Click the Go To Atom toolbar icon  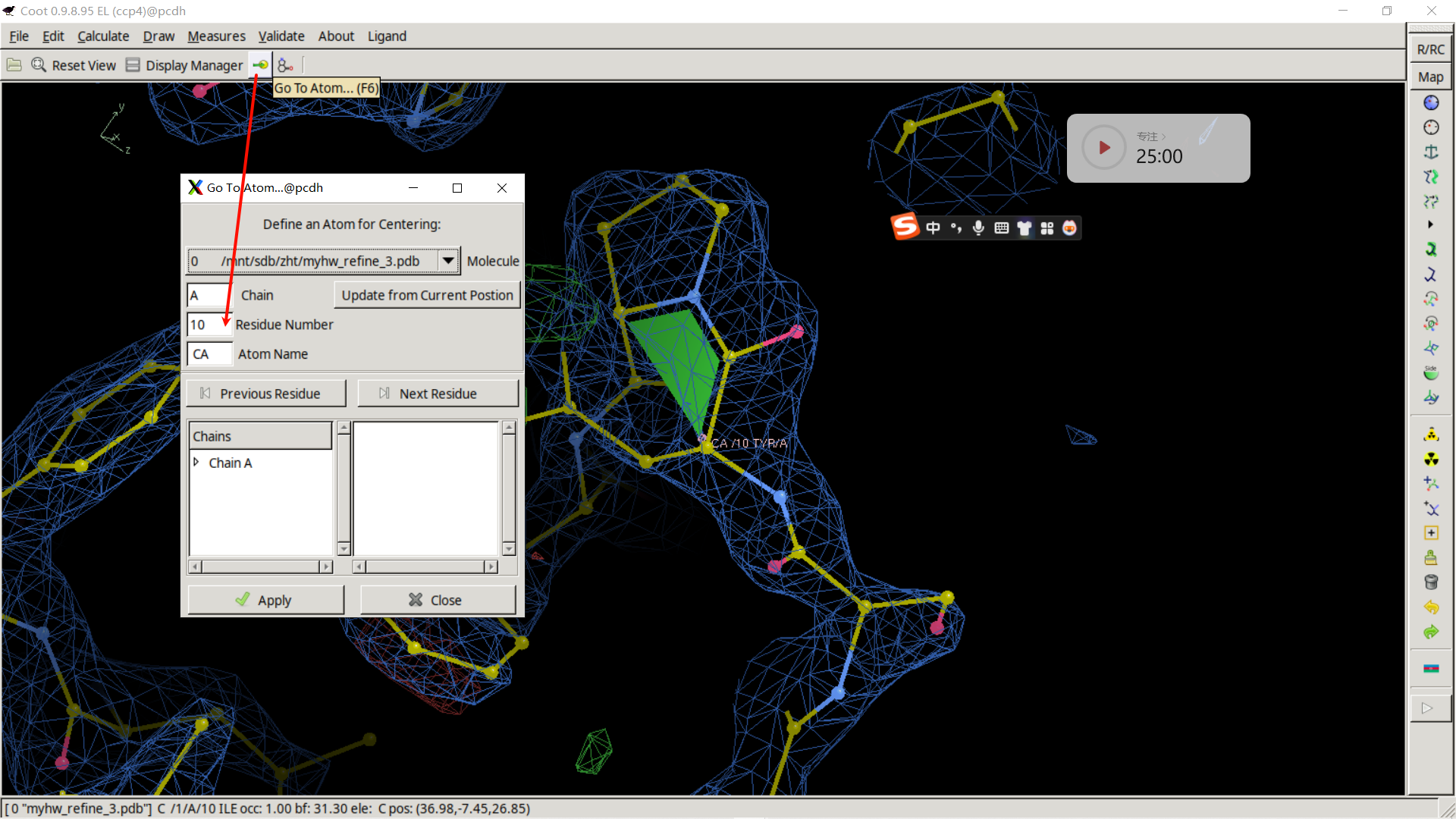tap(260, 65)
